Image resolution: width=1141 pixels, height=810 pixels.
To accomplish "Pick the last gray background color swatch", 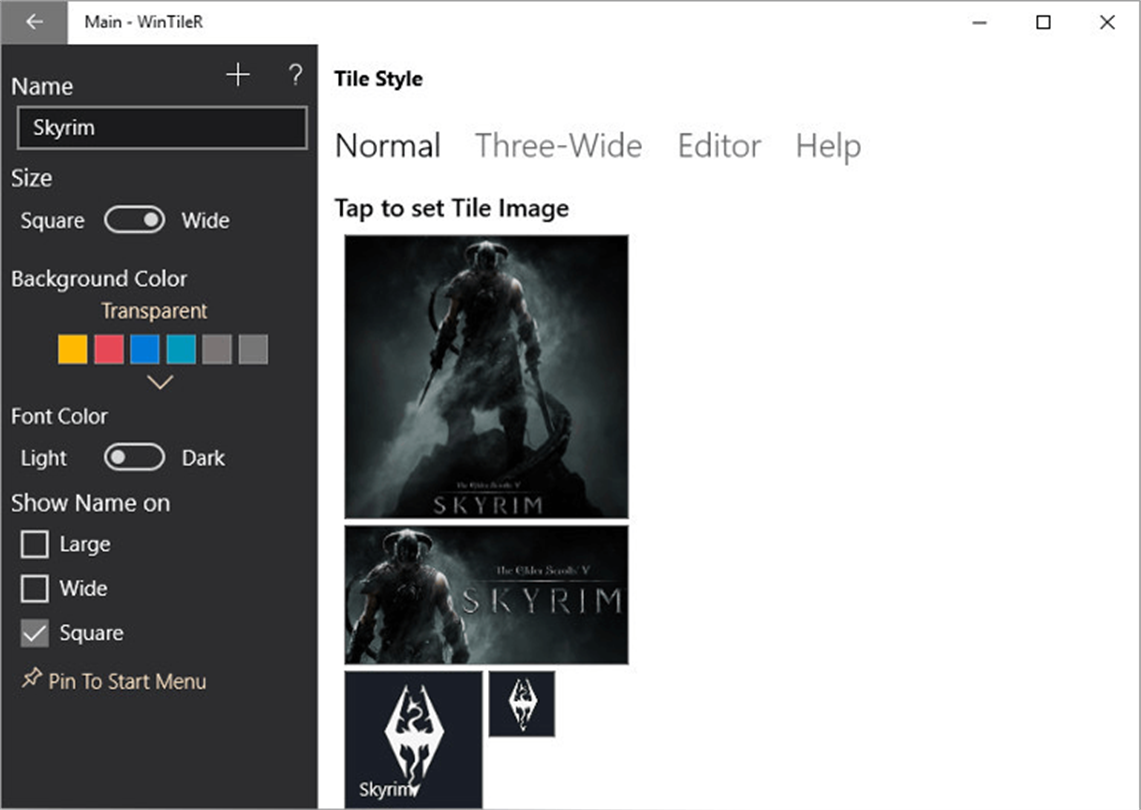I will (253, 349).
